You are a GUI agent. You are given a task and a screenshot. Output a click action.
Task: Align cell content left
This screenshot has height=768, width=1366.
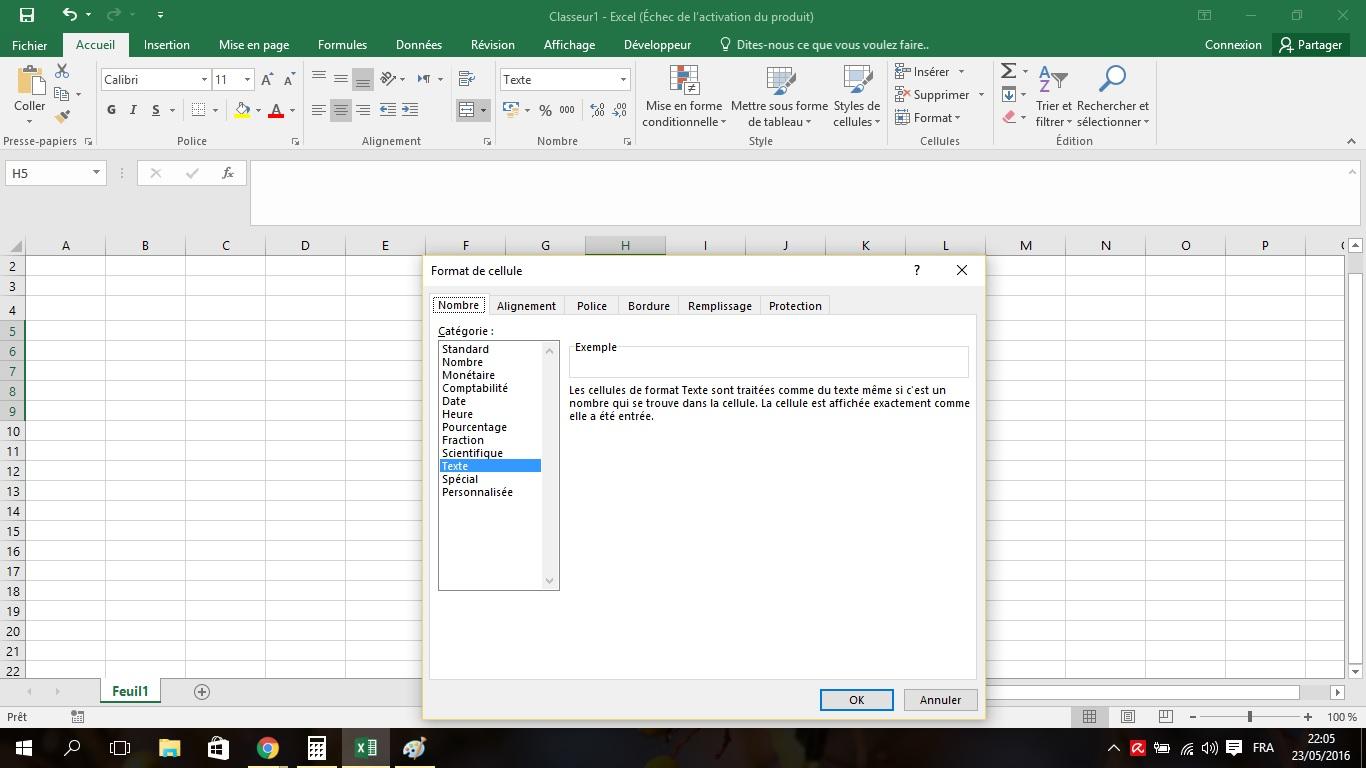tap(319, 110)
